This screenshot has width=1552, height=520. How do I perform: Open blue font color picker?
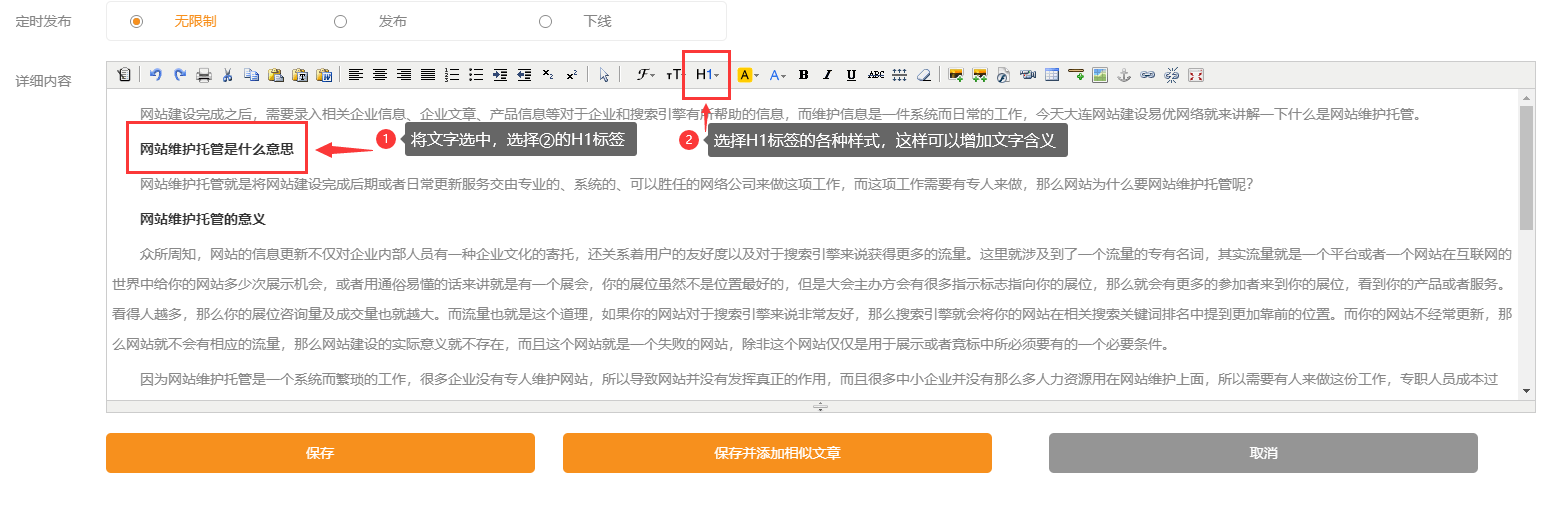click(x=777, y=75)
